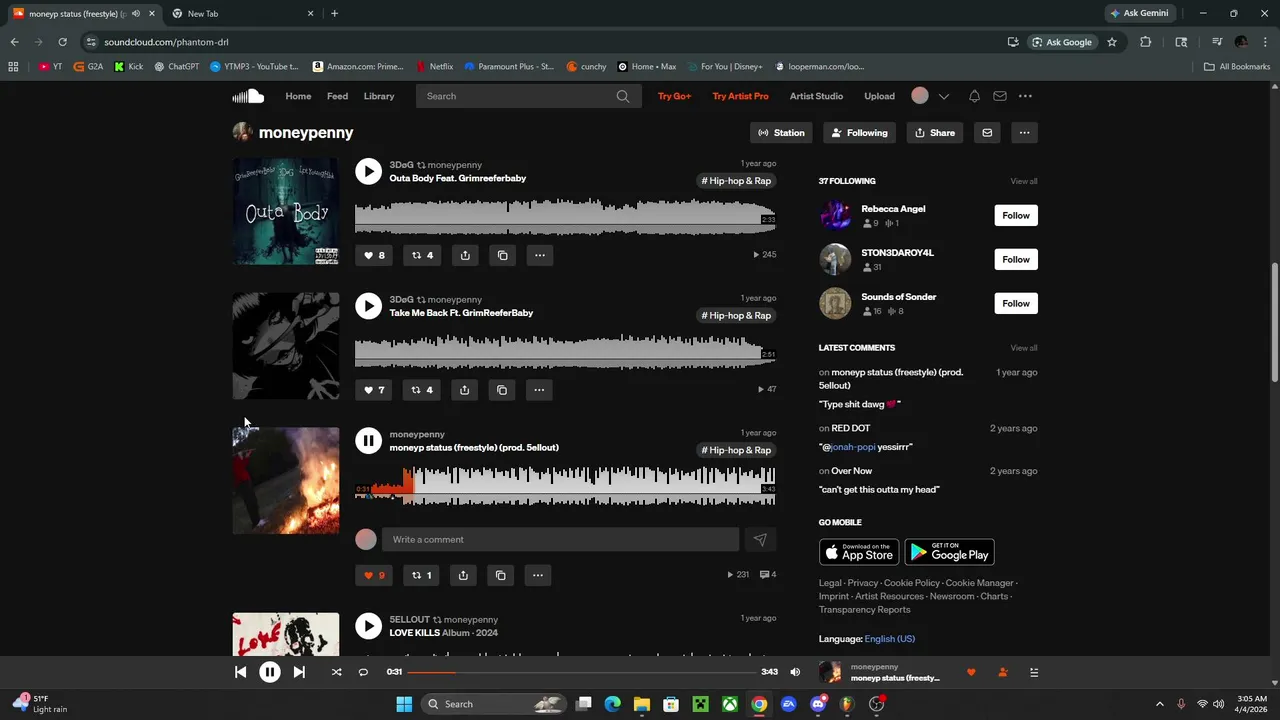Image resolution: width=1280 pixels, height=720 pixels.
Task: Share the Outa Body track
Action: 465,255
